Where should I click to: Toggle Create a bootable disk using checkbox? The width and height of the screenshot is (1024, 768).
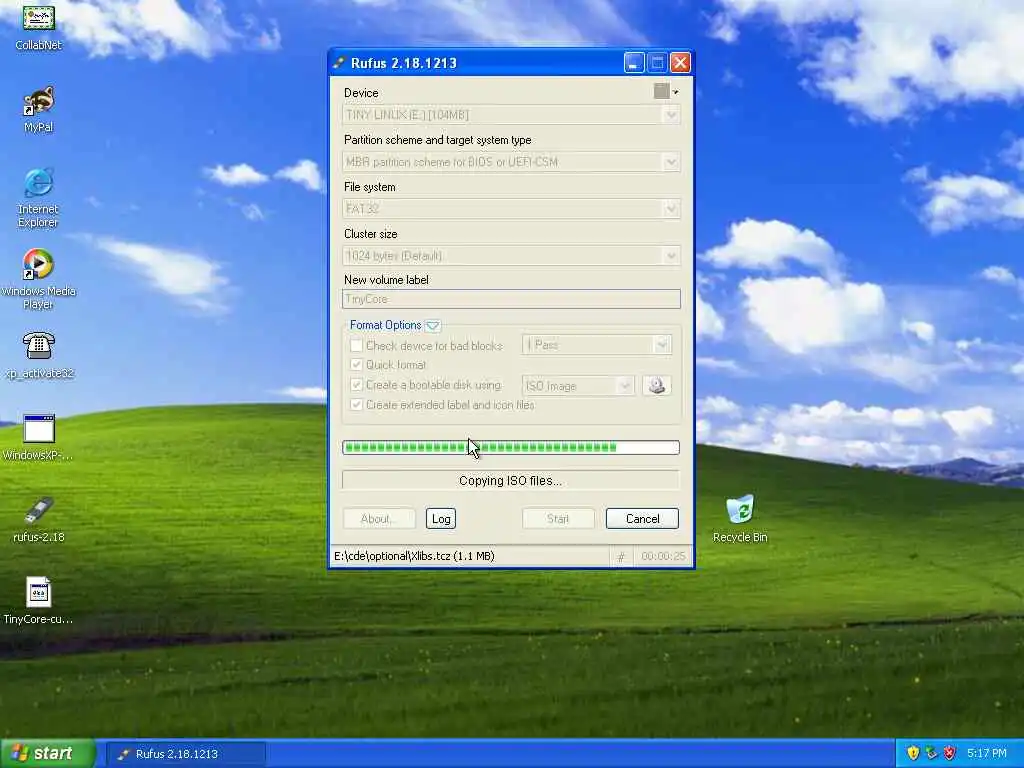click(357, 385)
